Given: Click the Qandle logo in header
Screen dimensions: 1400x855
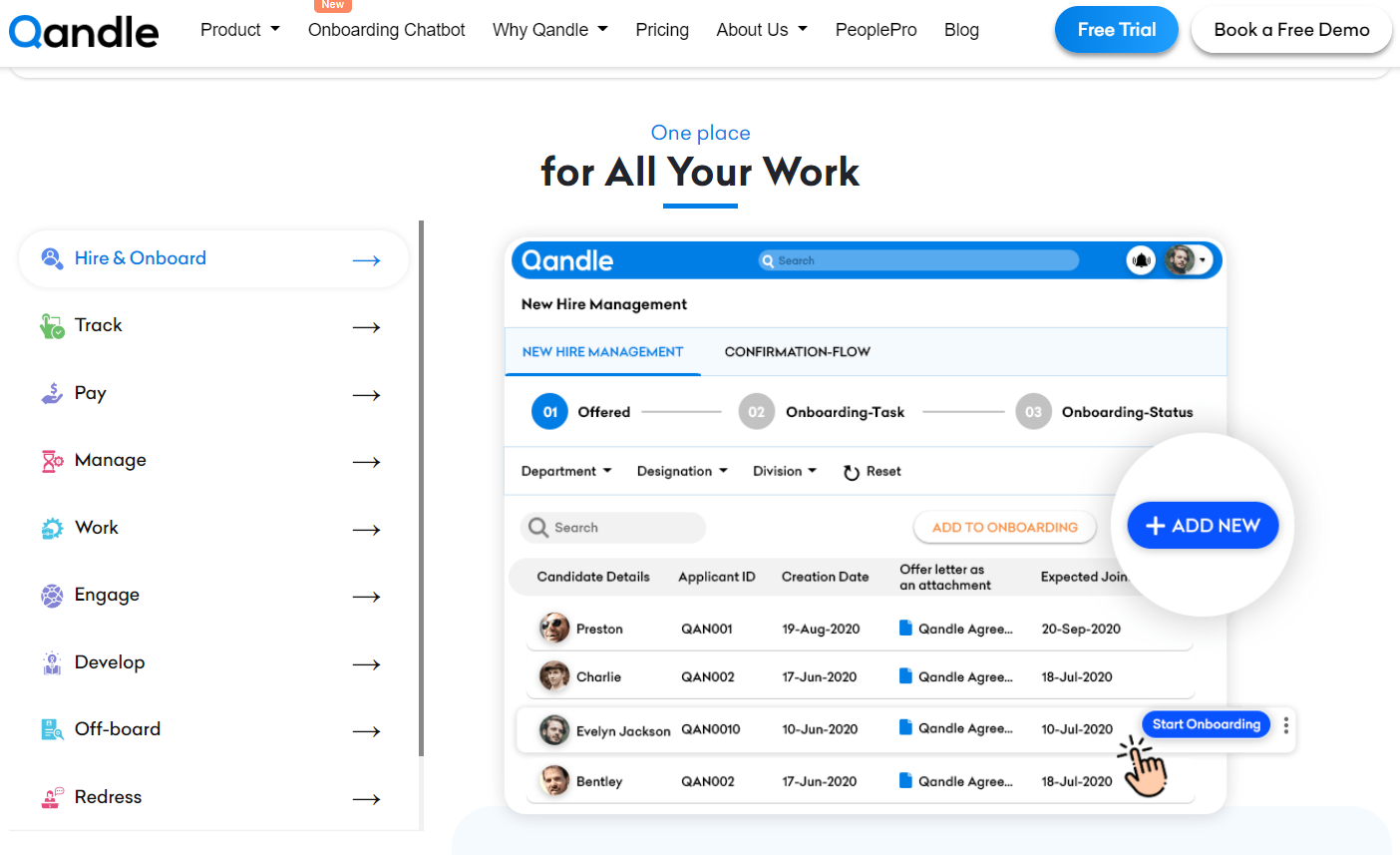Looking at the screenshot, I should pyautogui.click(x=84, y=31).
